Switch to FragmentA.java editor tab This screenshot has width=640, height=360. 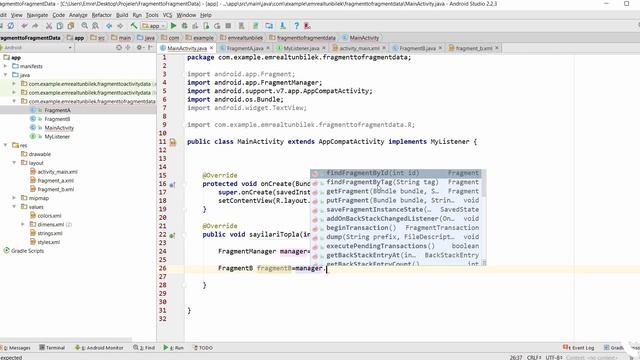click(244, 48)
